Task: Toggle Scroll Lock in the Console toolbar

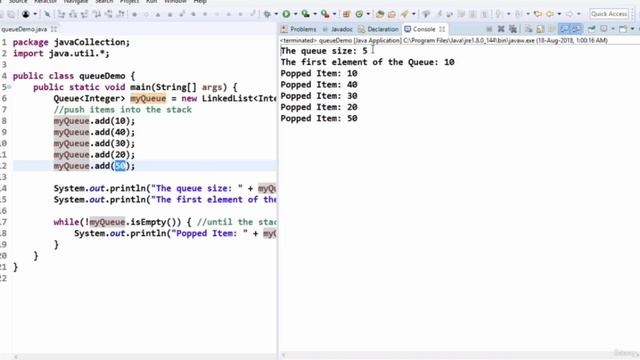Action: pyautogui.click(x=540, y=29)
